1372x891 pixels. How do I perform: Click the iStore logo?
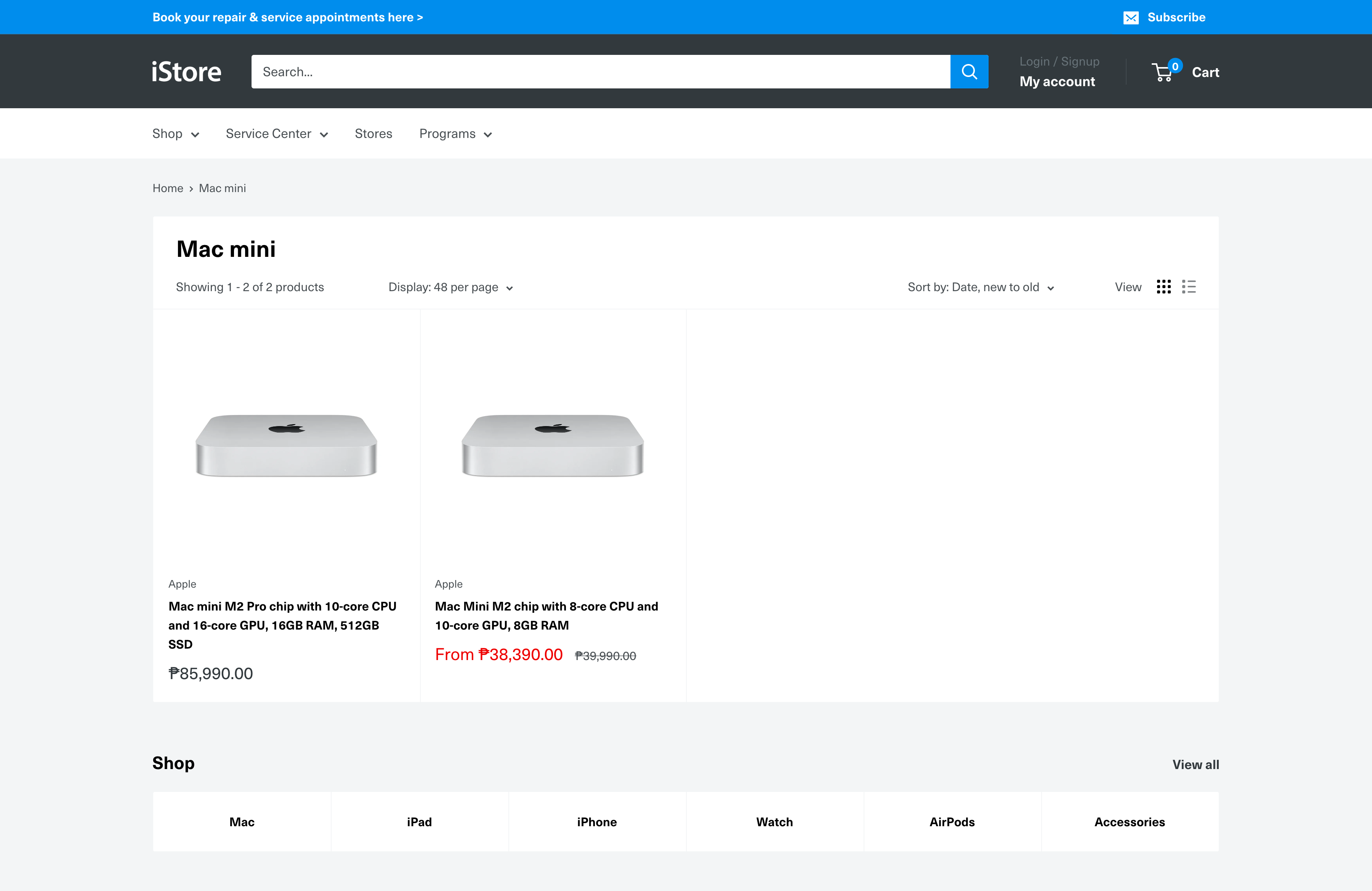pos(186,71)
